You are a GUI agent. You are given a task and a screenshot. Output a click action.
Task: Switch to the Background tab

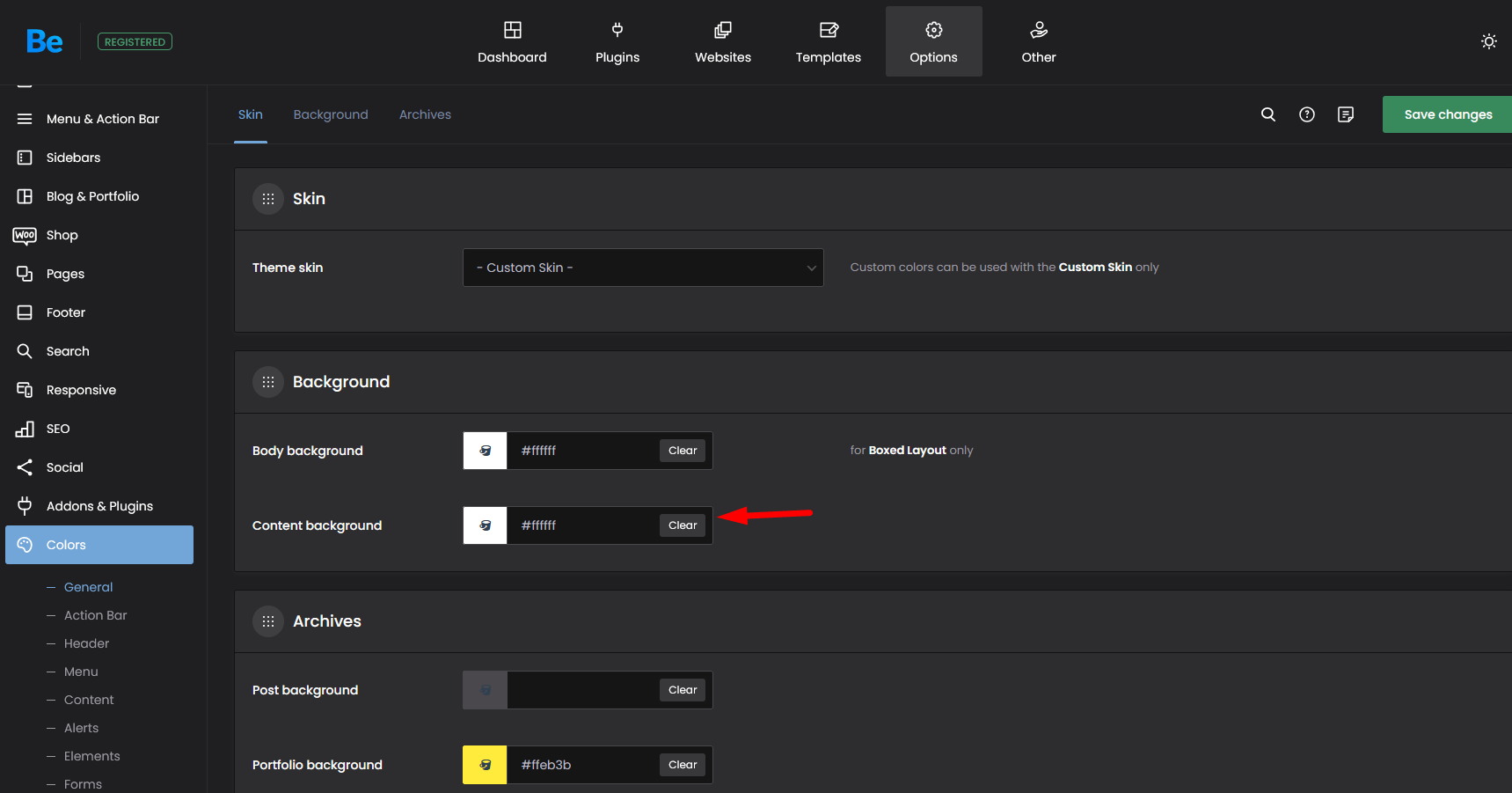click(x=331, y=114)
